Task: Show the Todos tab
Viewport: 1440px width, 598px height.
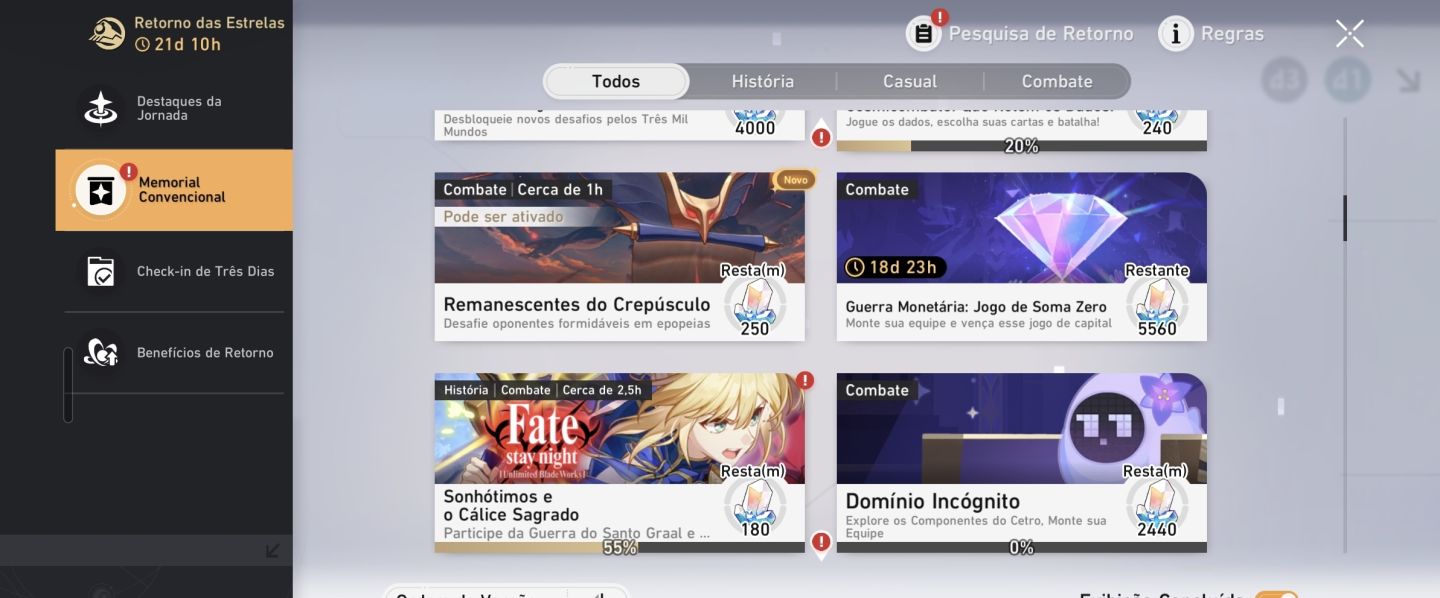Action: [616, 81]
